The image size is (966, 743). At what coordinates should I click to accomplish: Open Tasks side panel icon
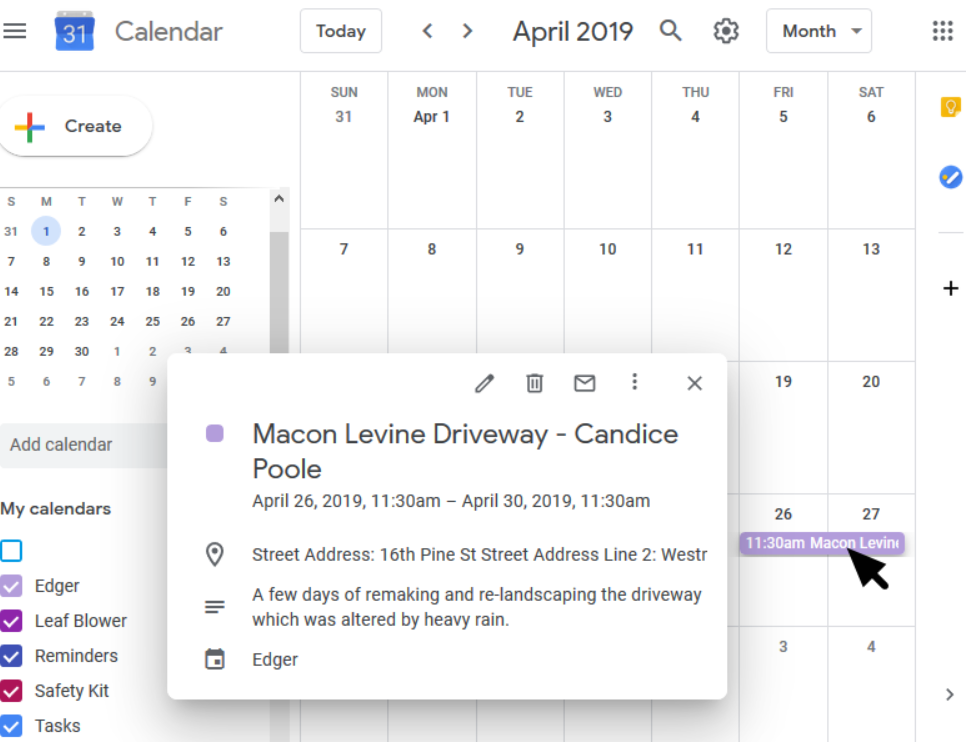point(950,177)
